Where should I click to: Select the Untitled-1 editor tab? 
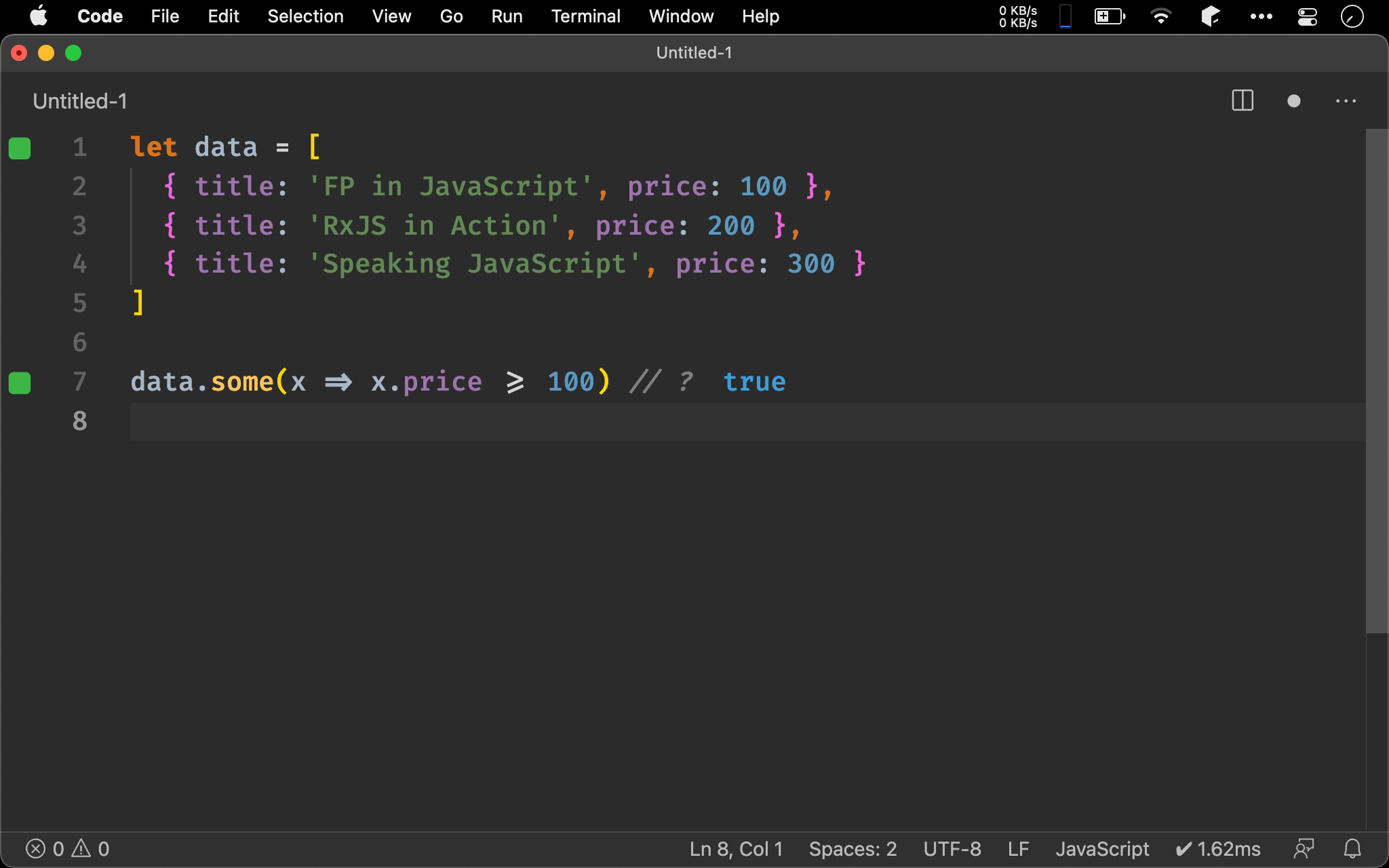(80, 101)
